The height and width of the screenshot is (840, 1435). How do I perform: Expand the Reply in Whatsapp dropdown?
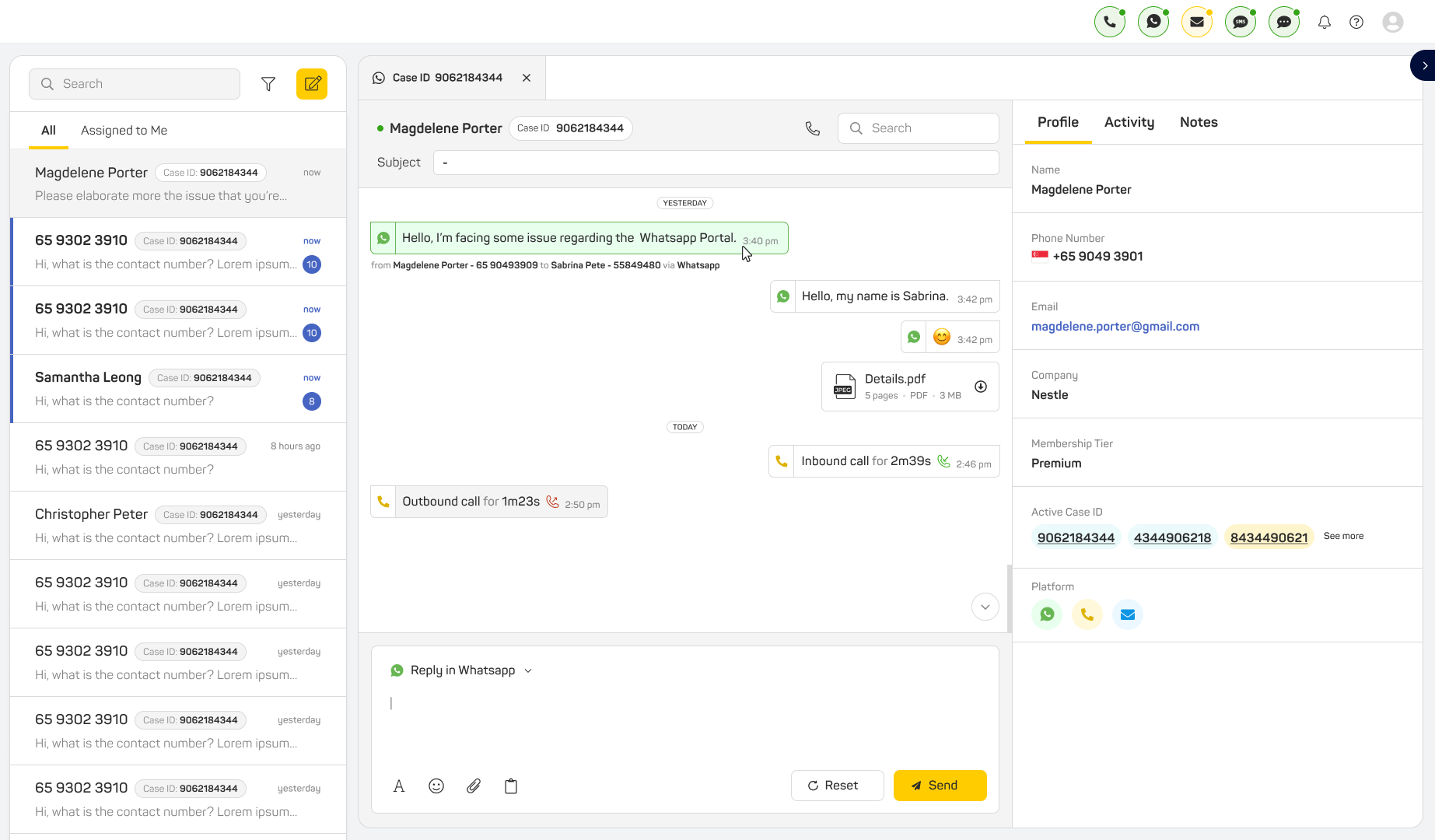pyautogui.click(x=528, y=670)
